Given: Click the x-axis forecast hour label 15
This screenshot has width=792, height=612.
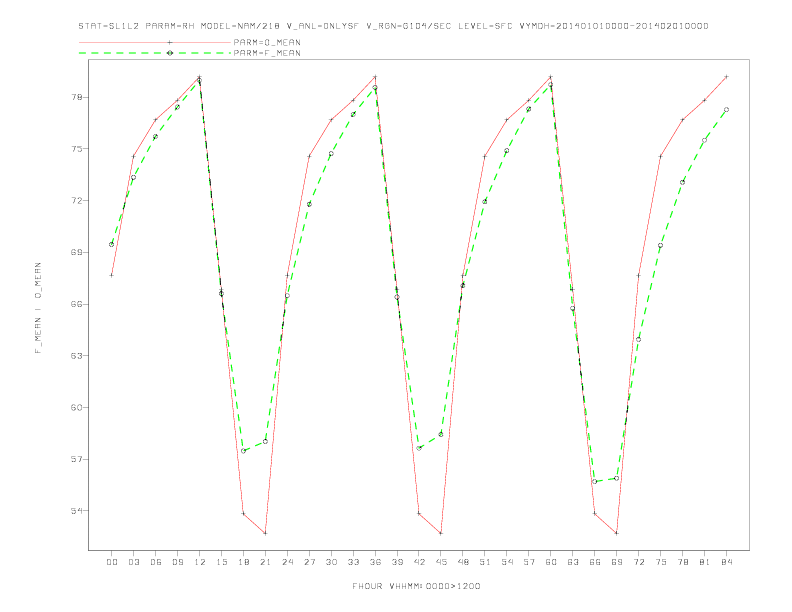Looking at the screenshot, I should click(x=221, y=562).
